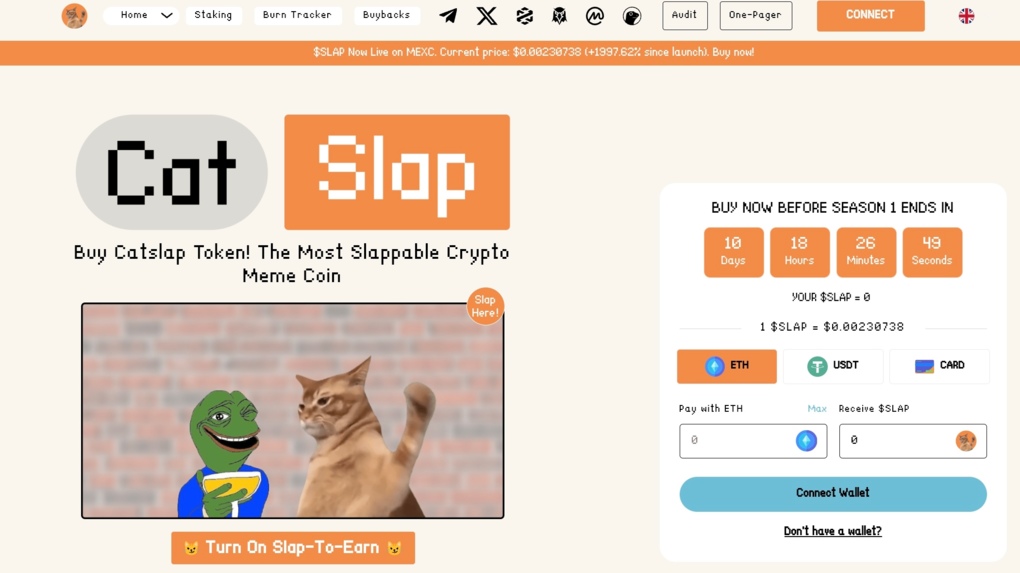Open the Burn Tracker page

click(x=297, y=15)
